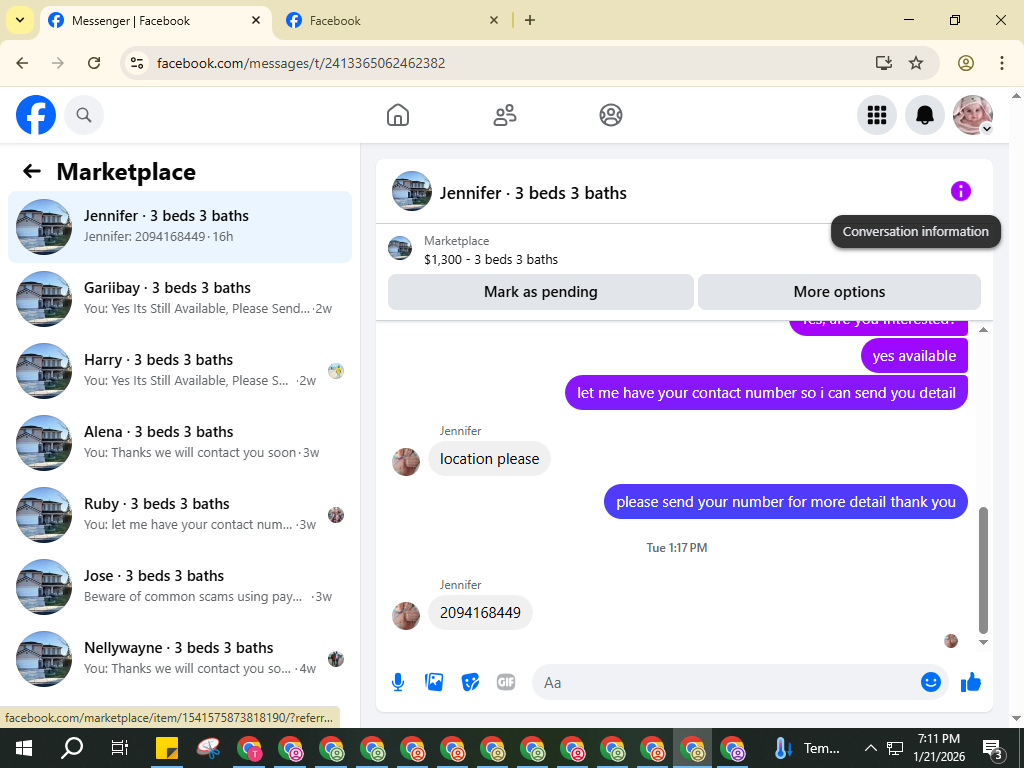Open Gariibay conversation in the list
This screenshot has width=1024, height=768.
tap(180, 298)
